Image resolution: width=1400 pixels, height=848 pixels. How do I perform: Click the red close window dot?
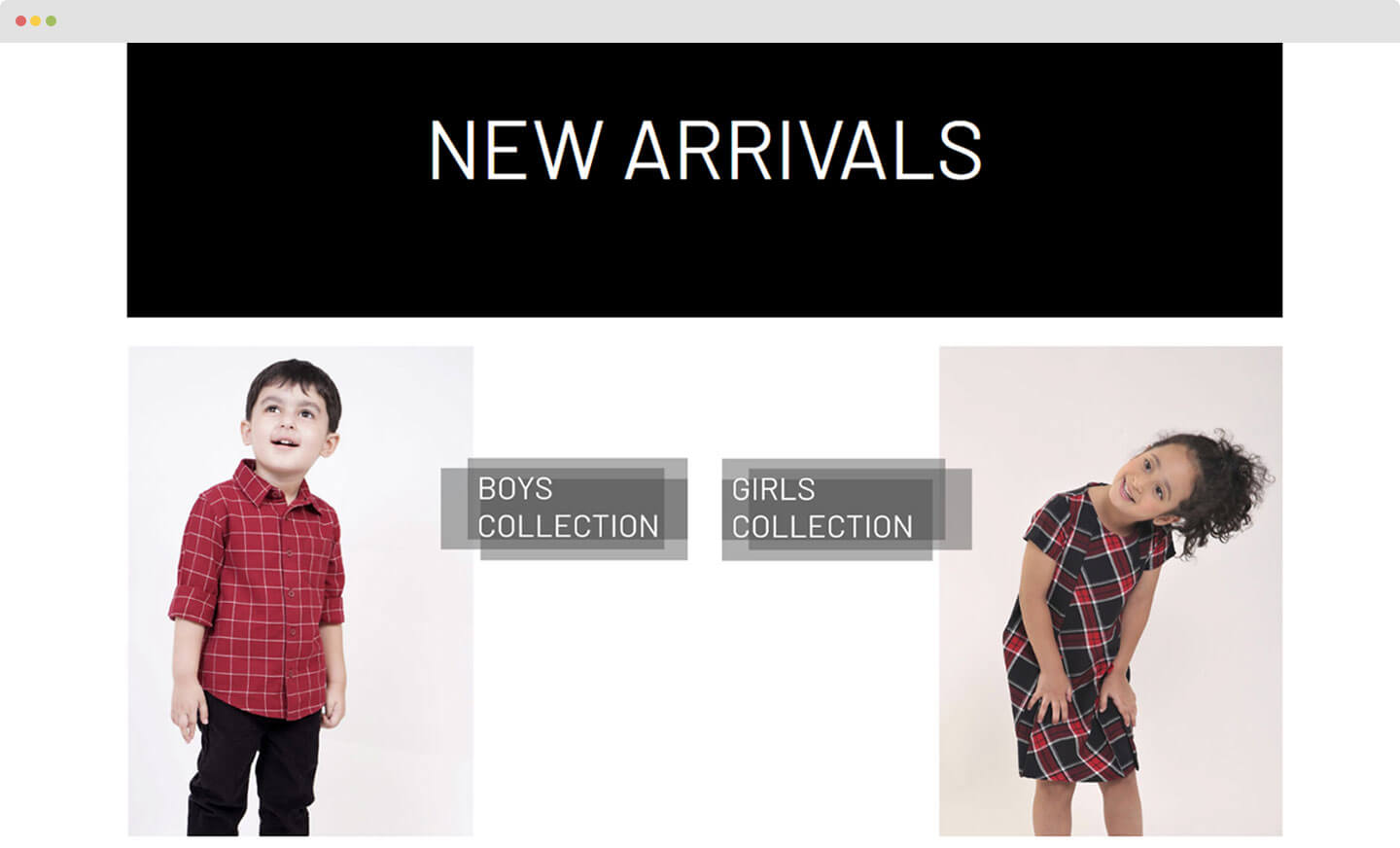[x=20, y=20]
